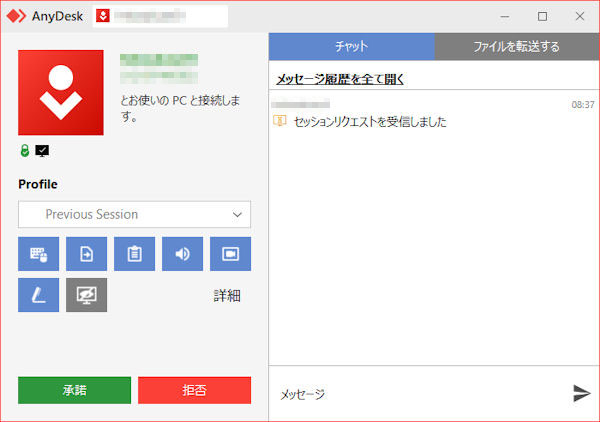This screenshot has height=422, width=600.
Task: Accept the session with 承諾 button
Action: point(75,390)
